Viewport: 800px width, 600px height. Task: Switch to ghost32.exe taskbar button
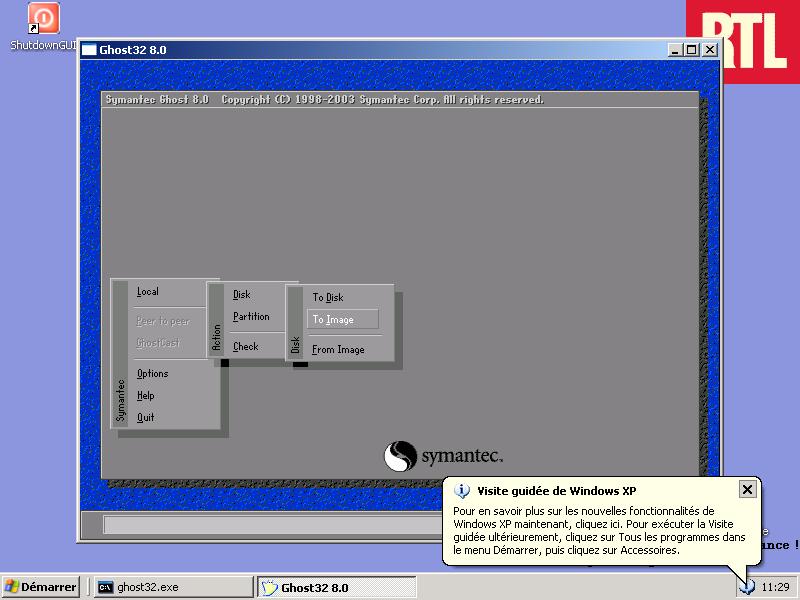(x=173, y=587)
